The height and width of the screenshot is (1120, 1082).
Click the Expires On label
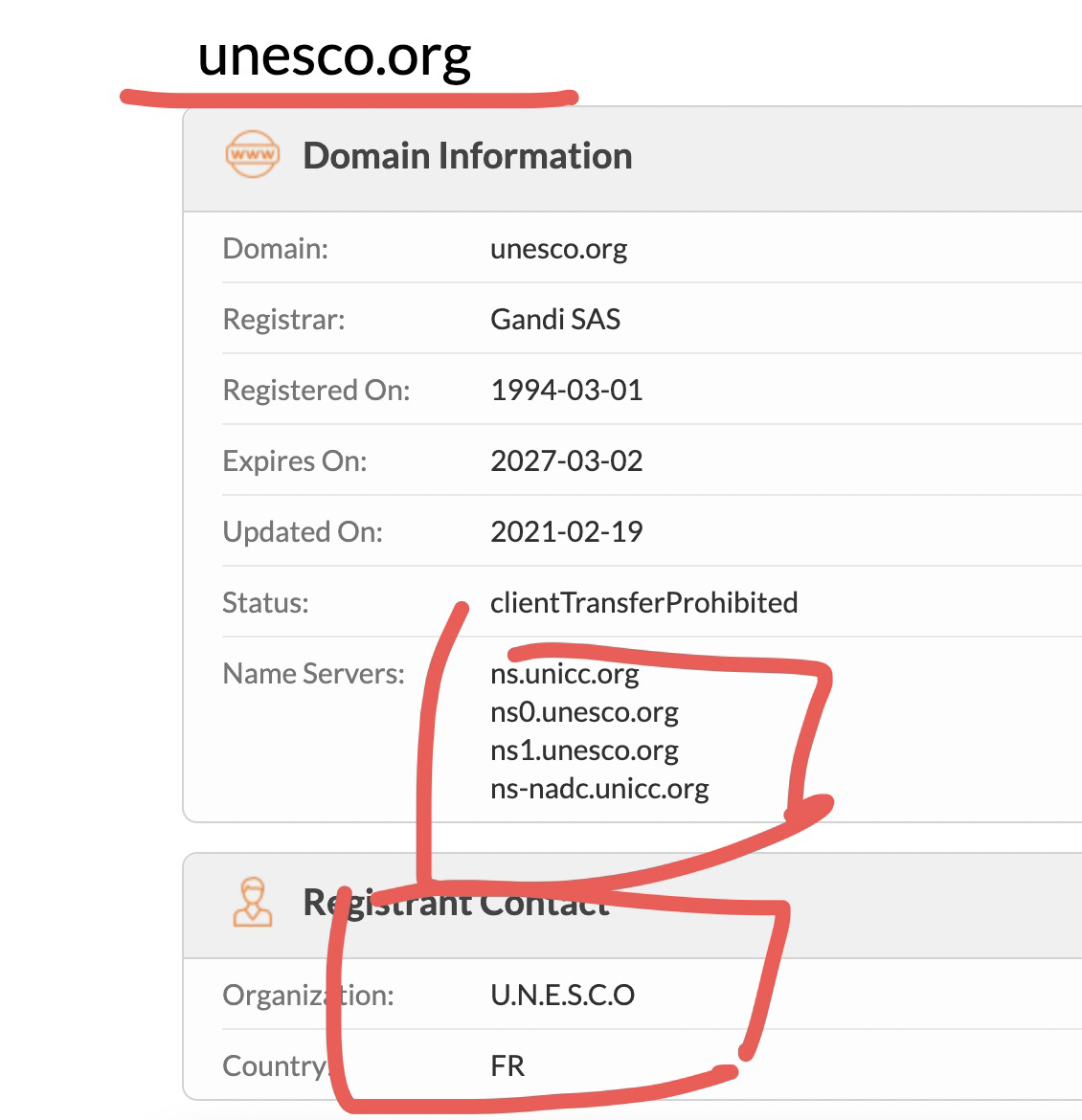coord(294,460)
